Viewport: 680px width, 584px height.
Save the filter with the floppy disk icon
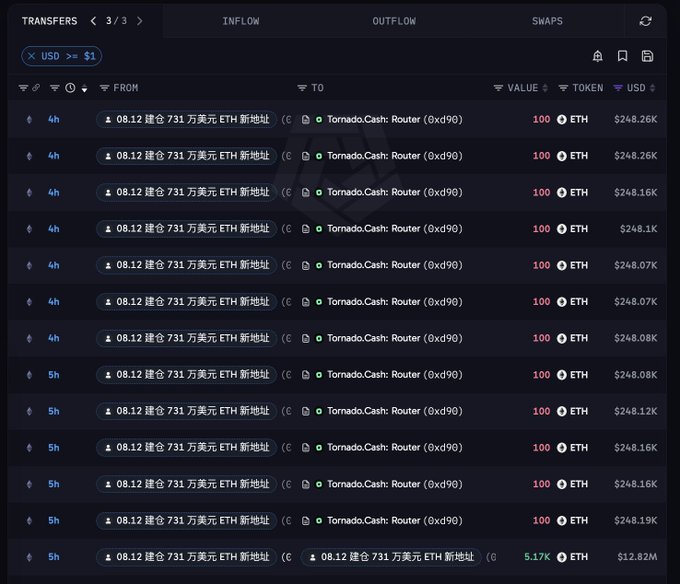click(x=647, y=56)
